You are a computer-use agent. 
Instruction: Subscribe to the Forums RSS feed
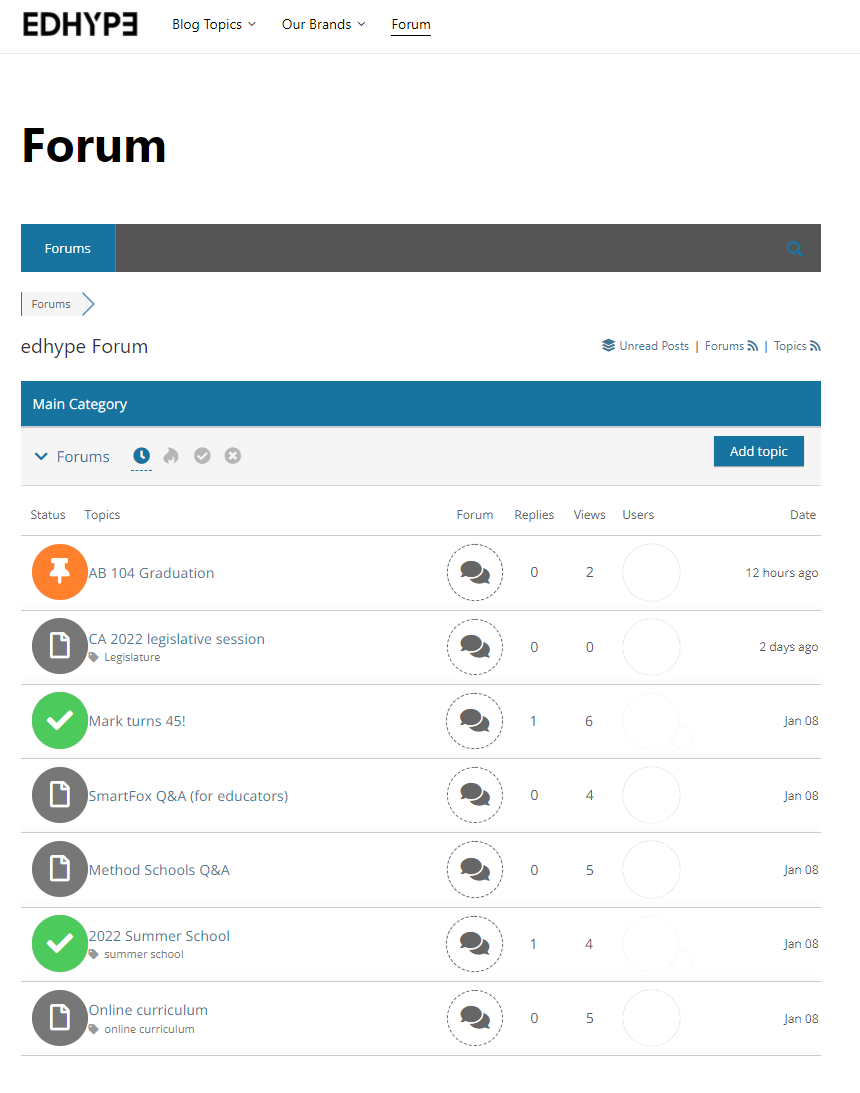[751, 345]
